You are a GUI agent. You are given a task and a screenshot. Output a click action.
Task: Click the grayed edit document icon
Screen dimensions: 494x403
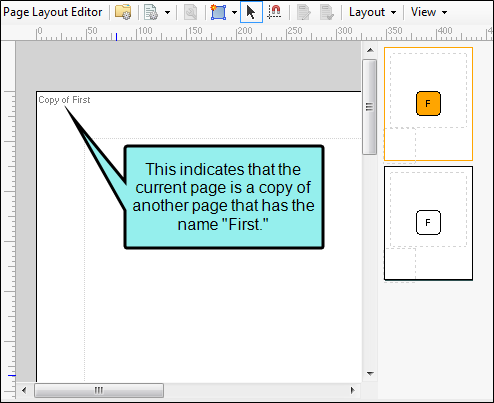303,12
